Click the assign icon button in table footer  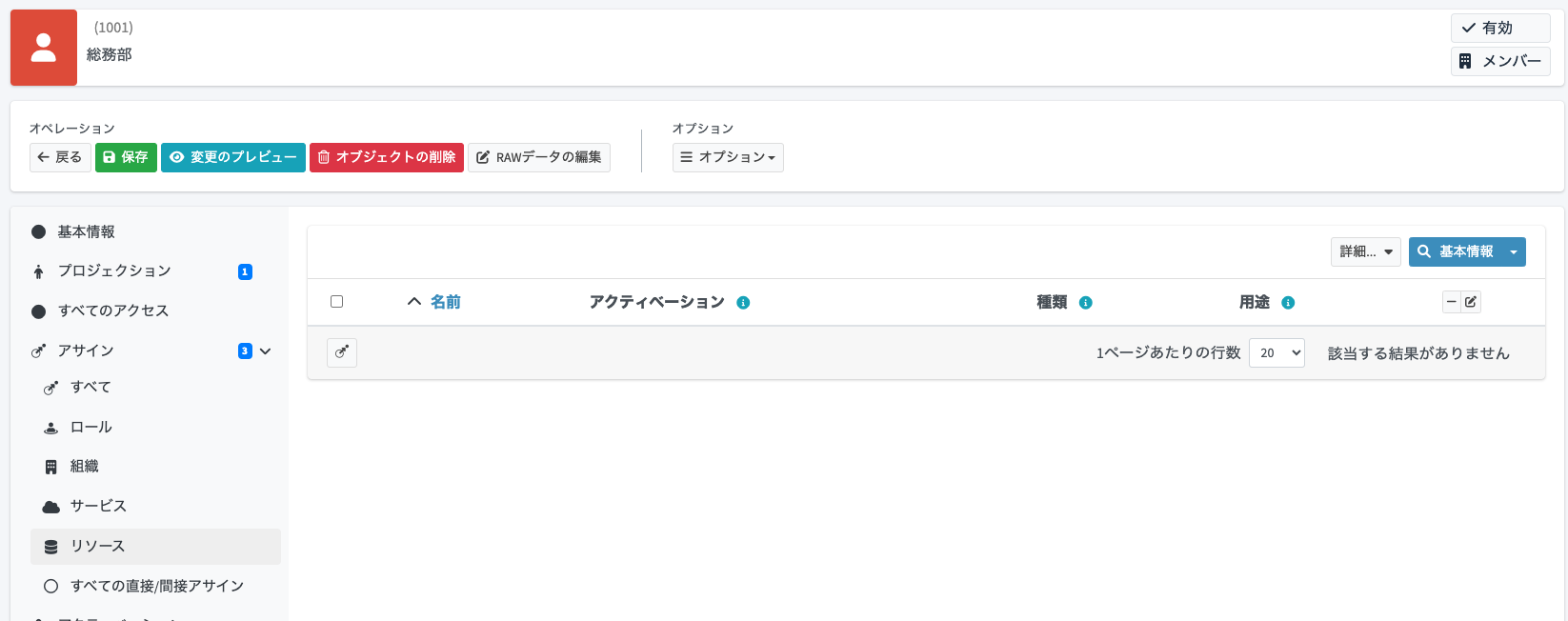pyautogui.click(x=342, y=352)
